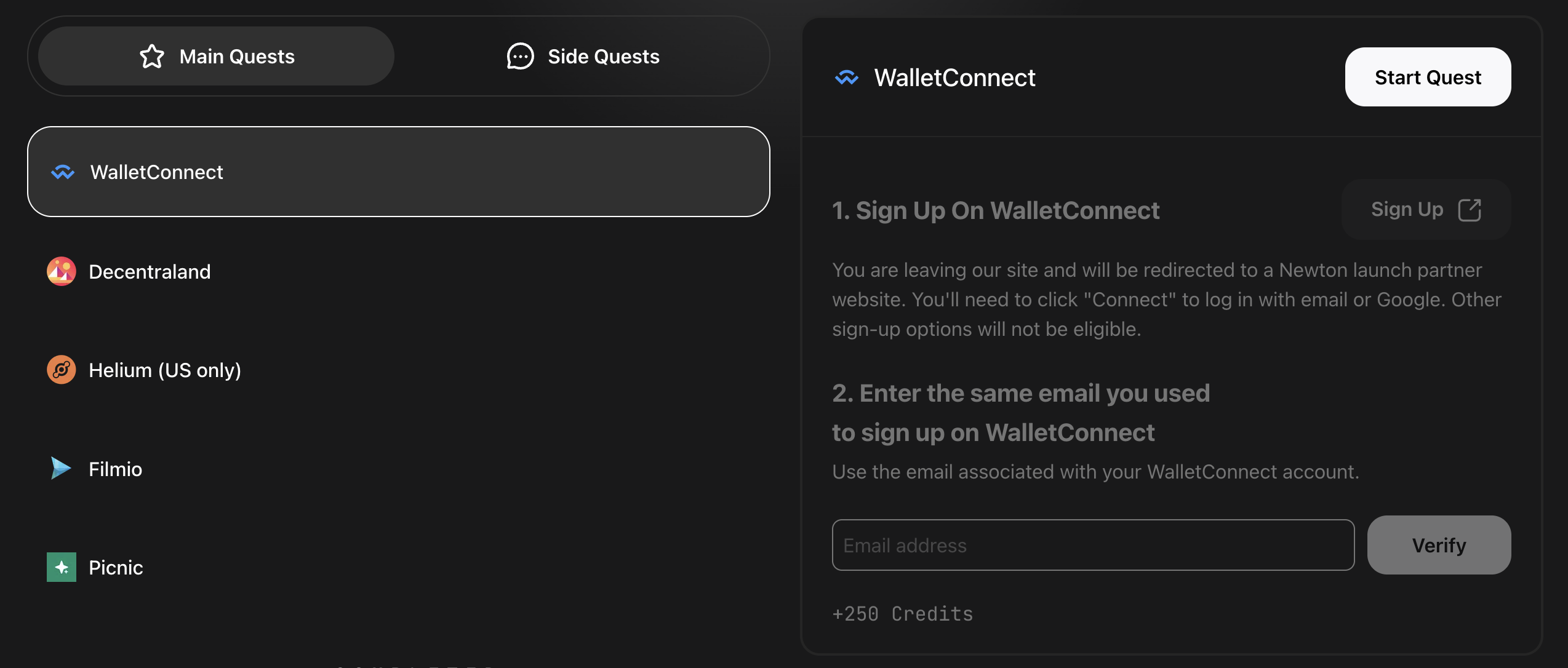Screen dimensions: 1568x668
Task: Select the Decentraland quest
Action: point(150,271)
